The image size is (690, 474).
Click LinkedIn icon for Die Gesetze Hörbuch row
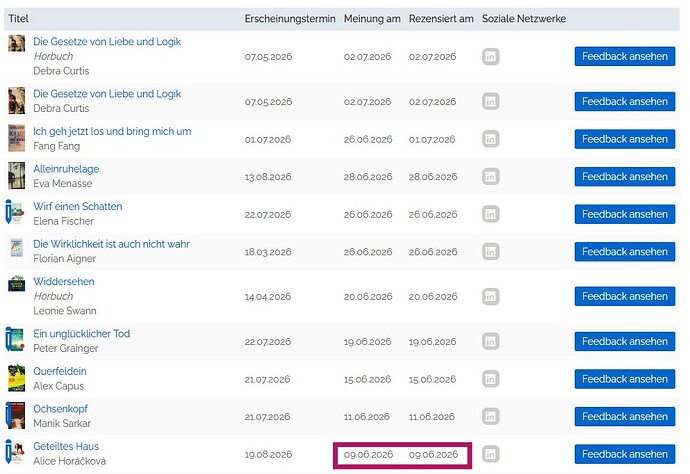click(490, 56)
